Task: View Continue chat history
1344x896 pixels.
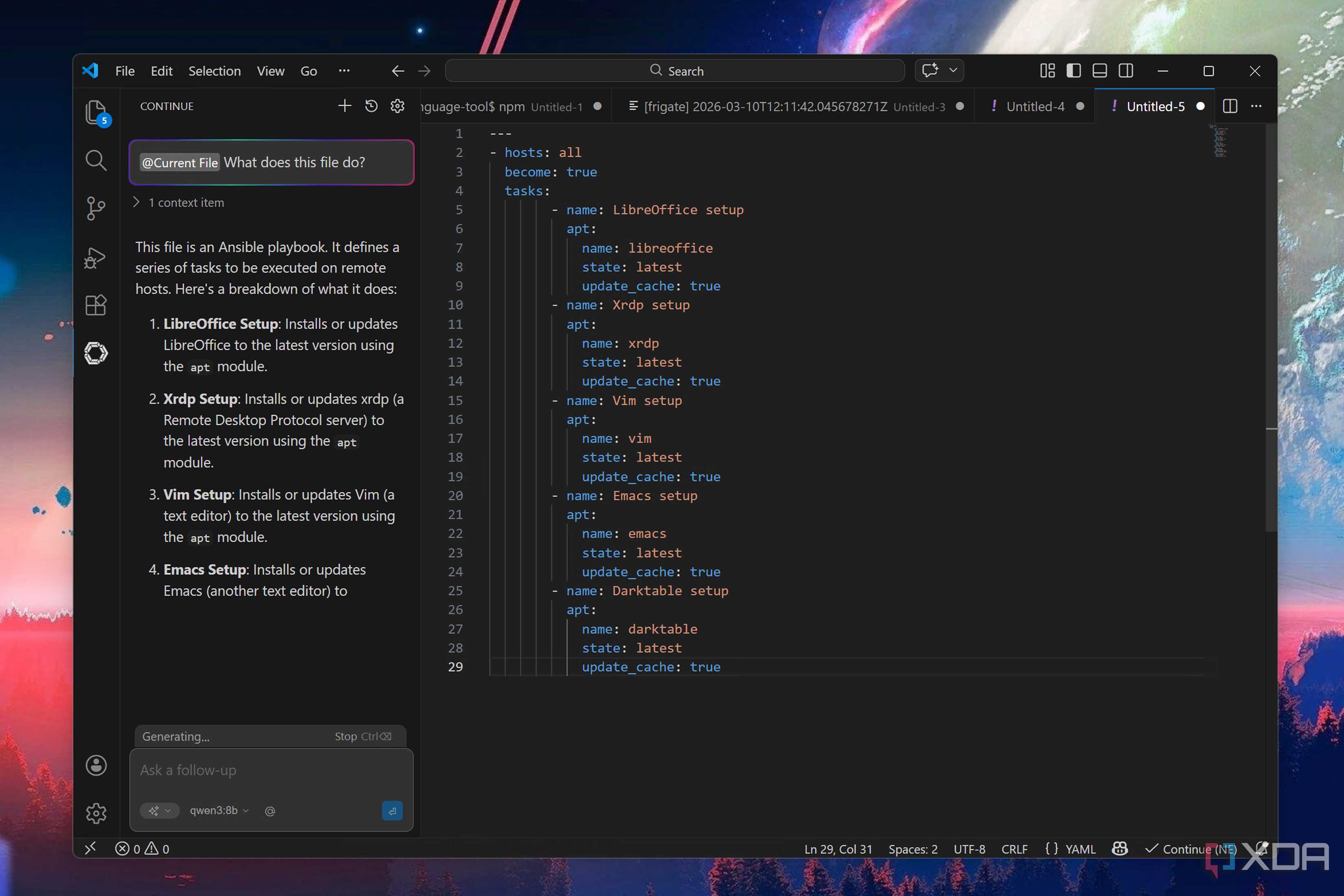Action: tap(371, 106)
